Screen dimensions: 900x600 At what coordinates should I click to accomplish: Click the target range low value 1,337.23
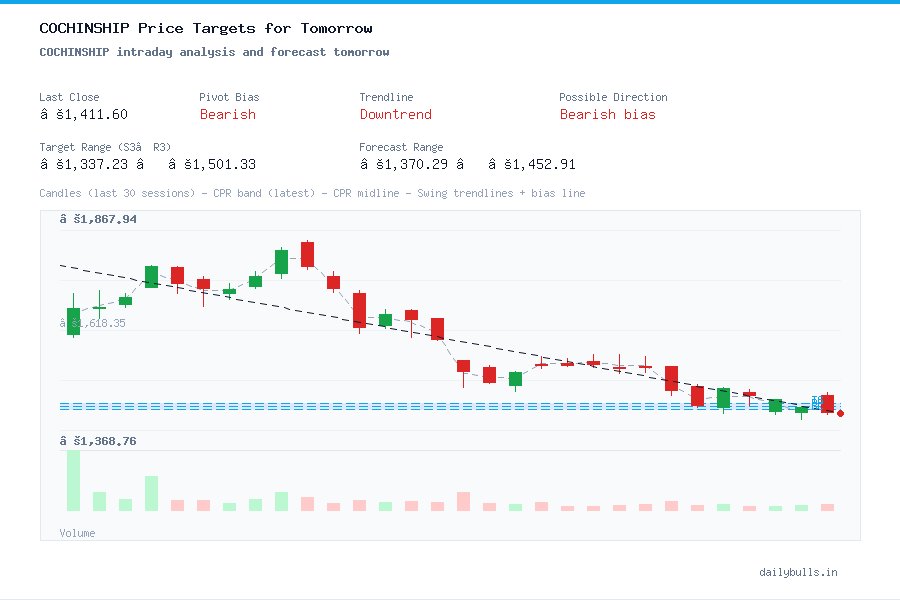(x=84, y=164)
